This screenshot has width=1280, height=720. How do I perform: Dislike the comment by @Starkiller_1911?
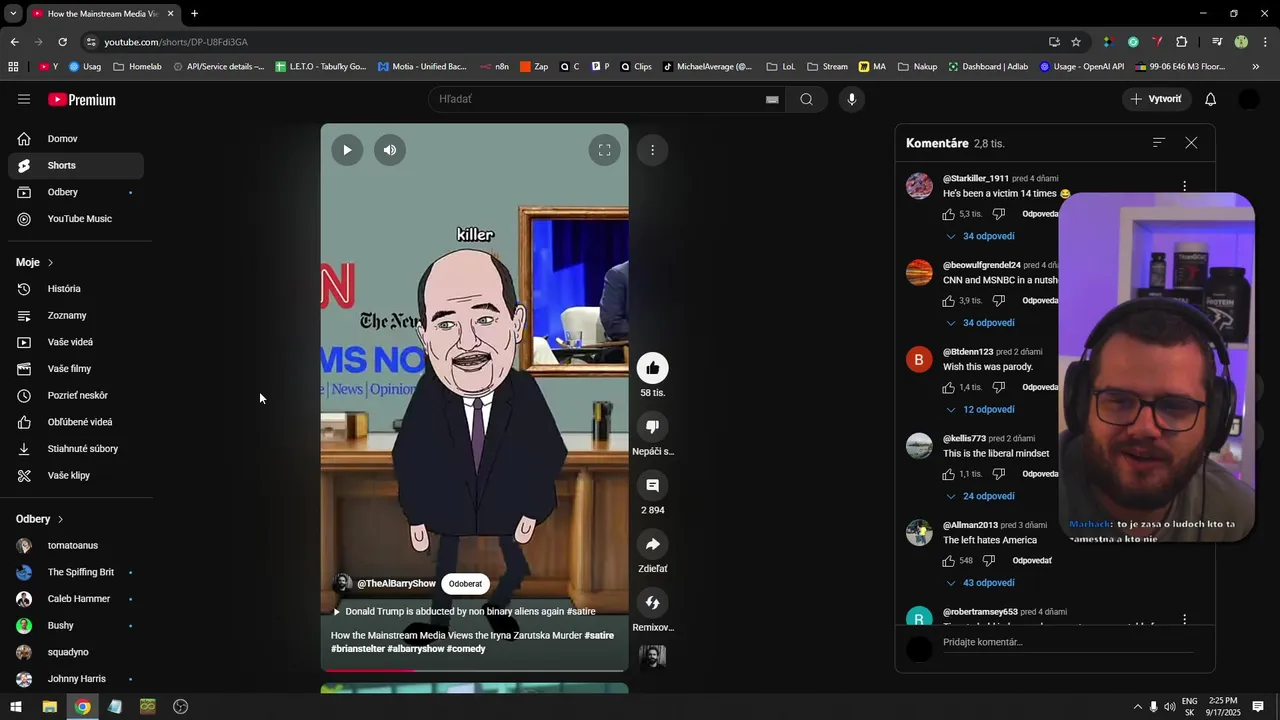[x=998, y=214]
